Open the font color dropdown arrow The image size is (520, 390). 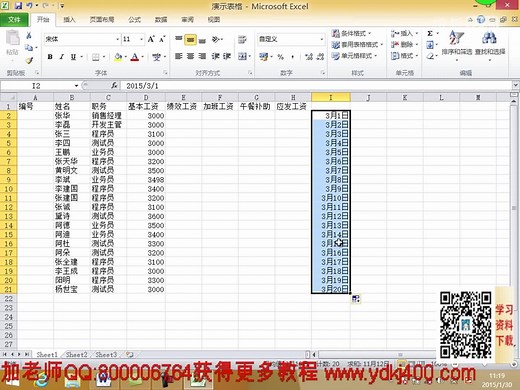point(143,57)
